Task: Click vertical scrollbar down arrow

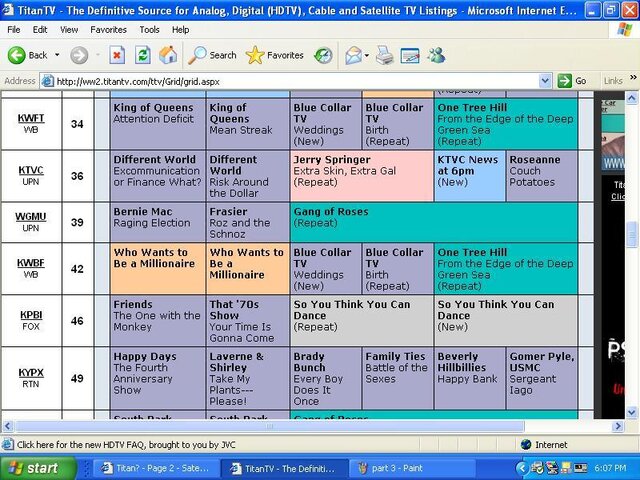Action: click(631, 412)
